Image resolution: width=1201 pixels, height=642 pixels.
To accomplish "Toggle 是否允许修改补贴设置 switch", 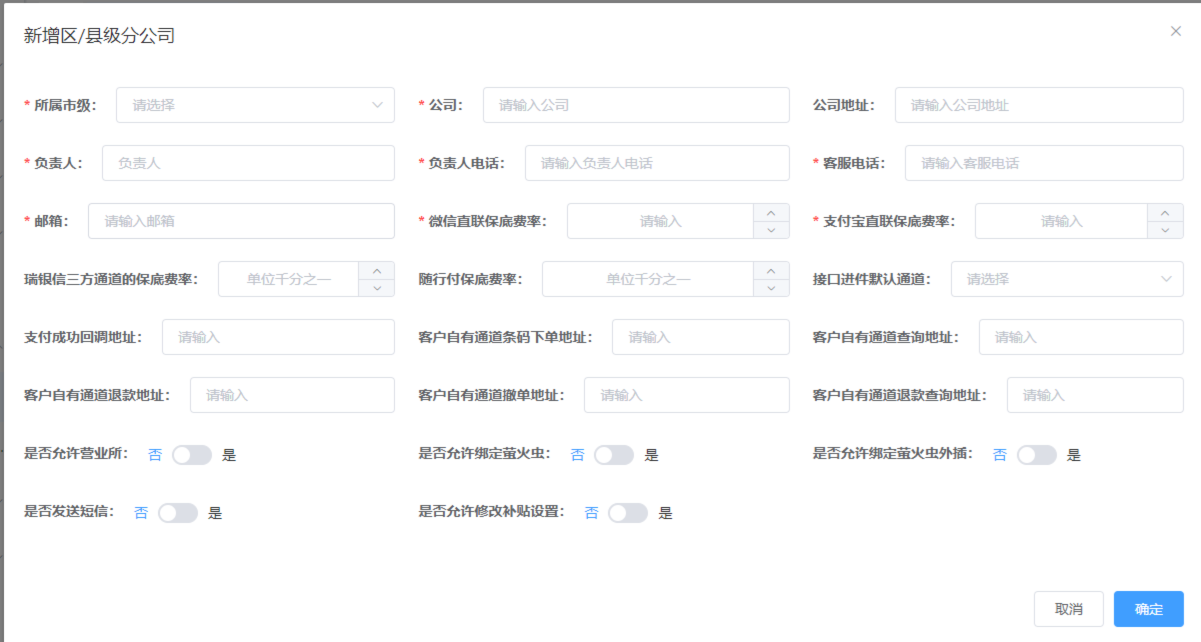I will (628, 513).
